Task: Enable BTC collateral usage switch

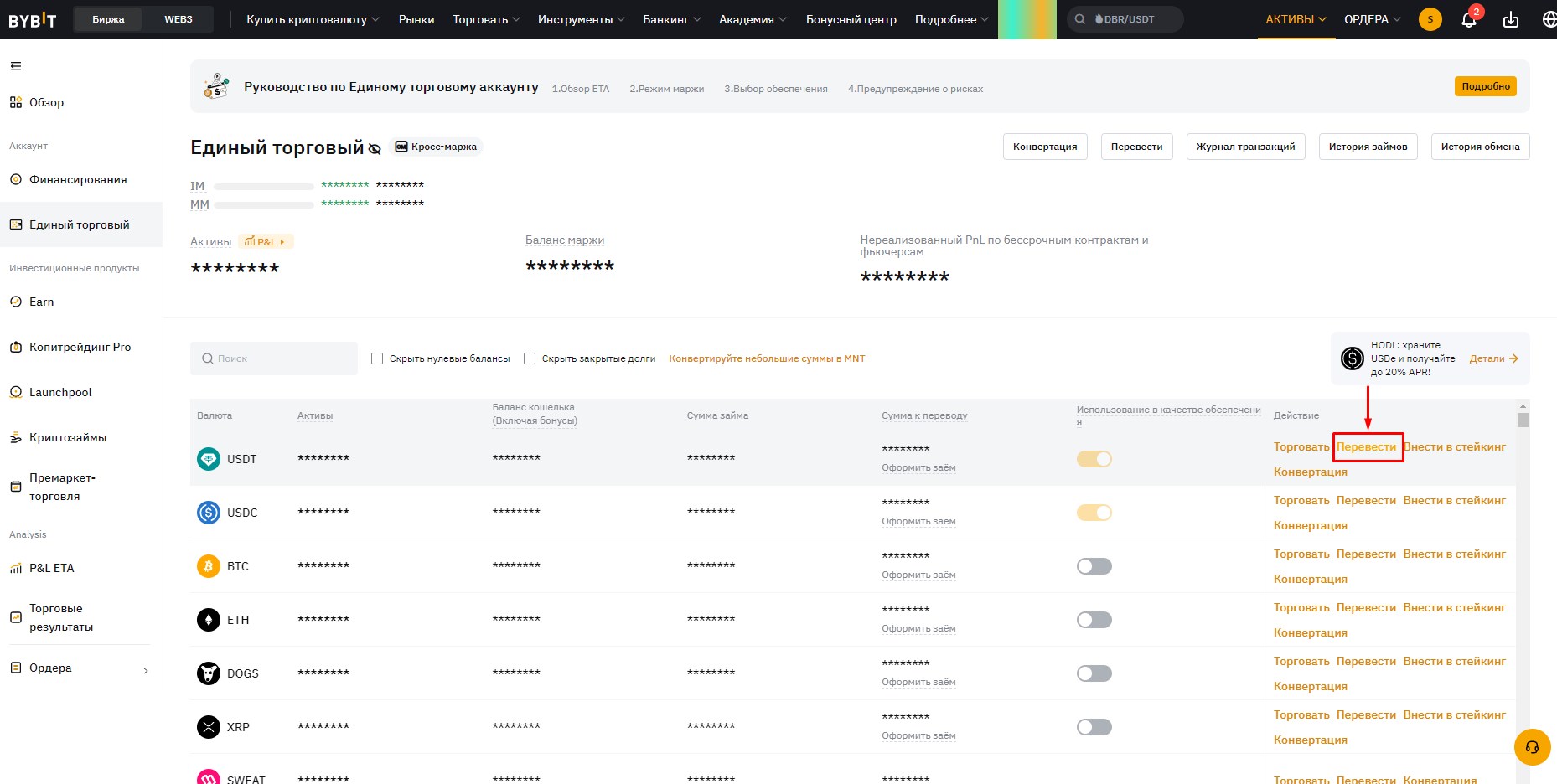Action: click(1094, 566)
